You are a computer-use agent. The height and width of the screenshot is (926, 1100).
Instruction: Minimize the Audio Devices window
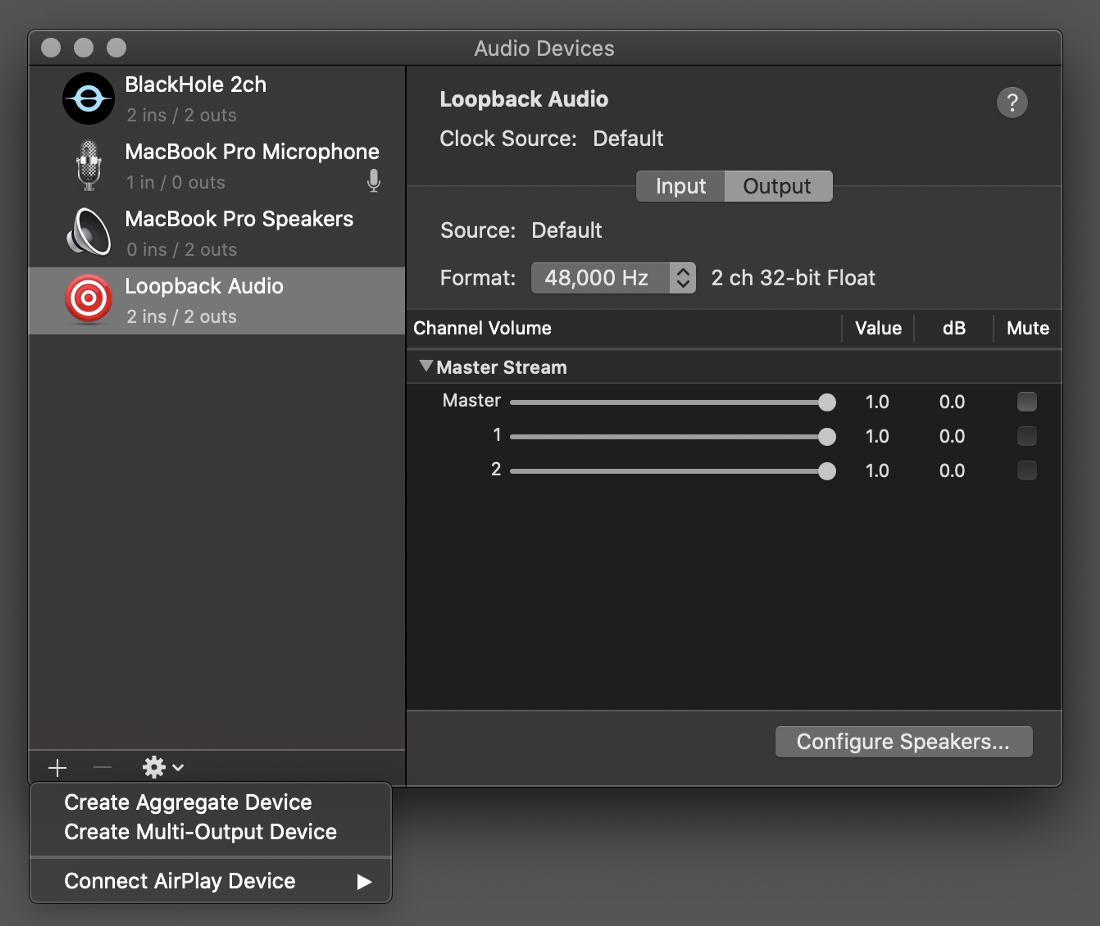click(x=83, y=48)
